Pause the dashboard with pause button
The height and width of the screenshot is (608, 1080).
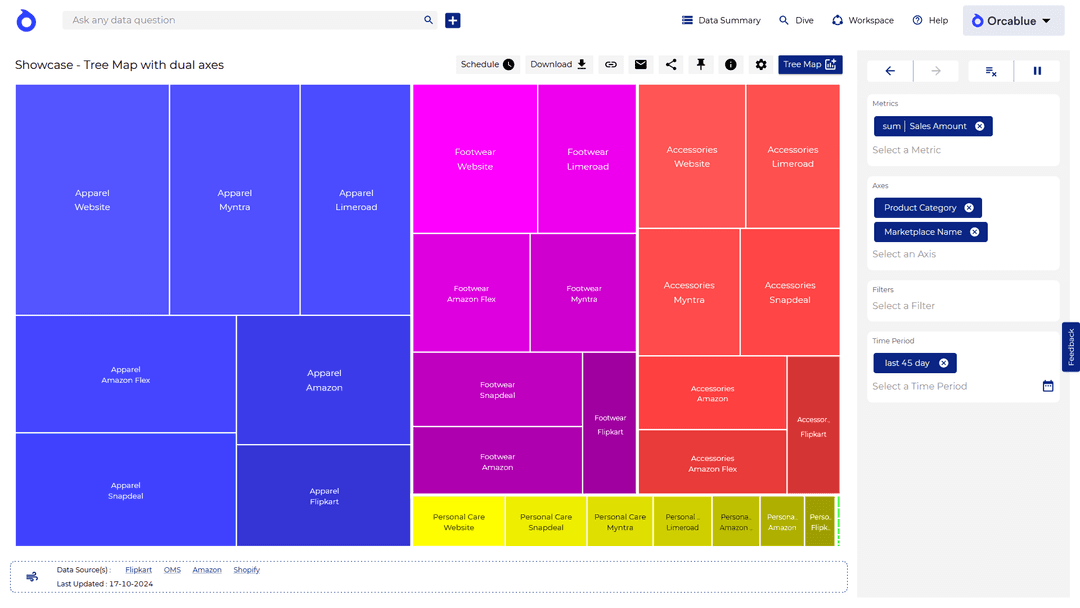pos(1037,71)
